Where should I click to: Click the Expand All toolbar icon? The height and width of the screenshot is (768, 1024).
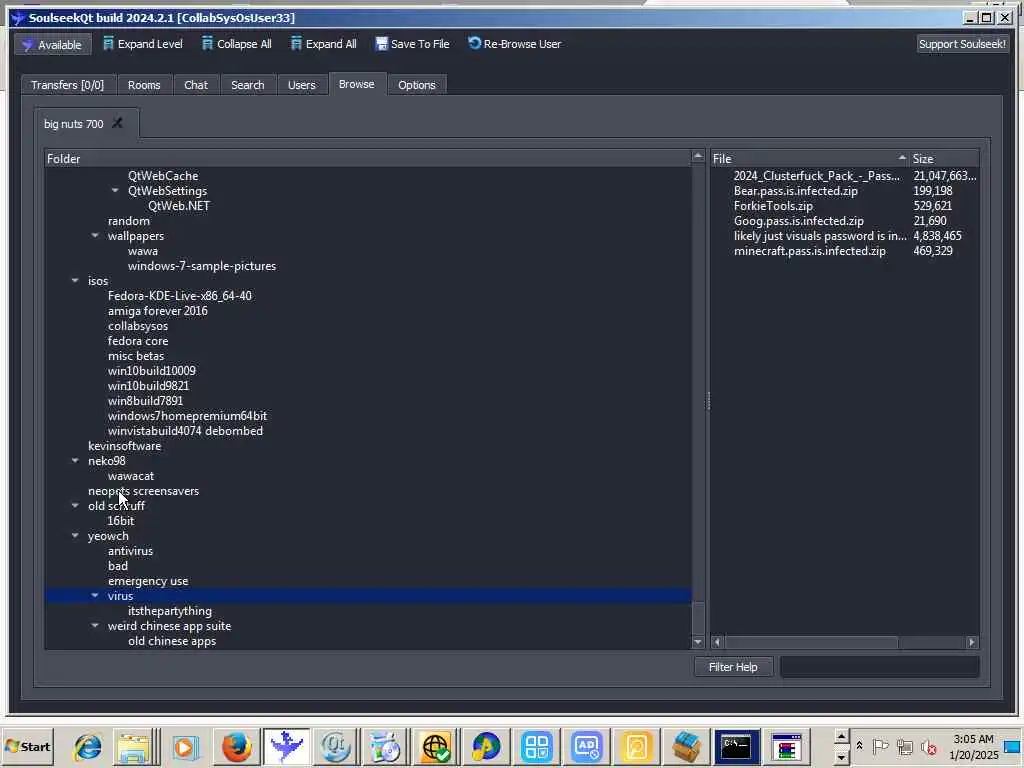296,44
